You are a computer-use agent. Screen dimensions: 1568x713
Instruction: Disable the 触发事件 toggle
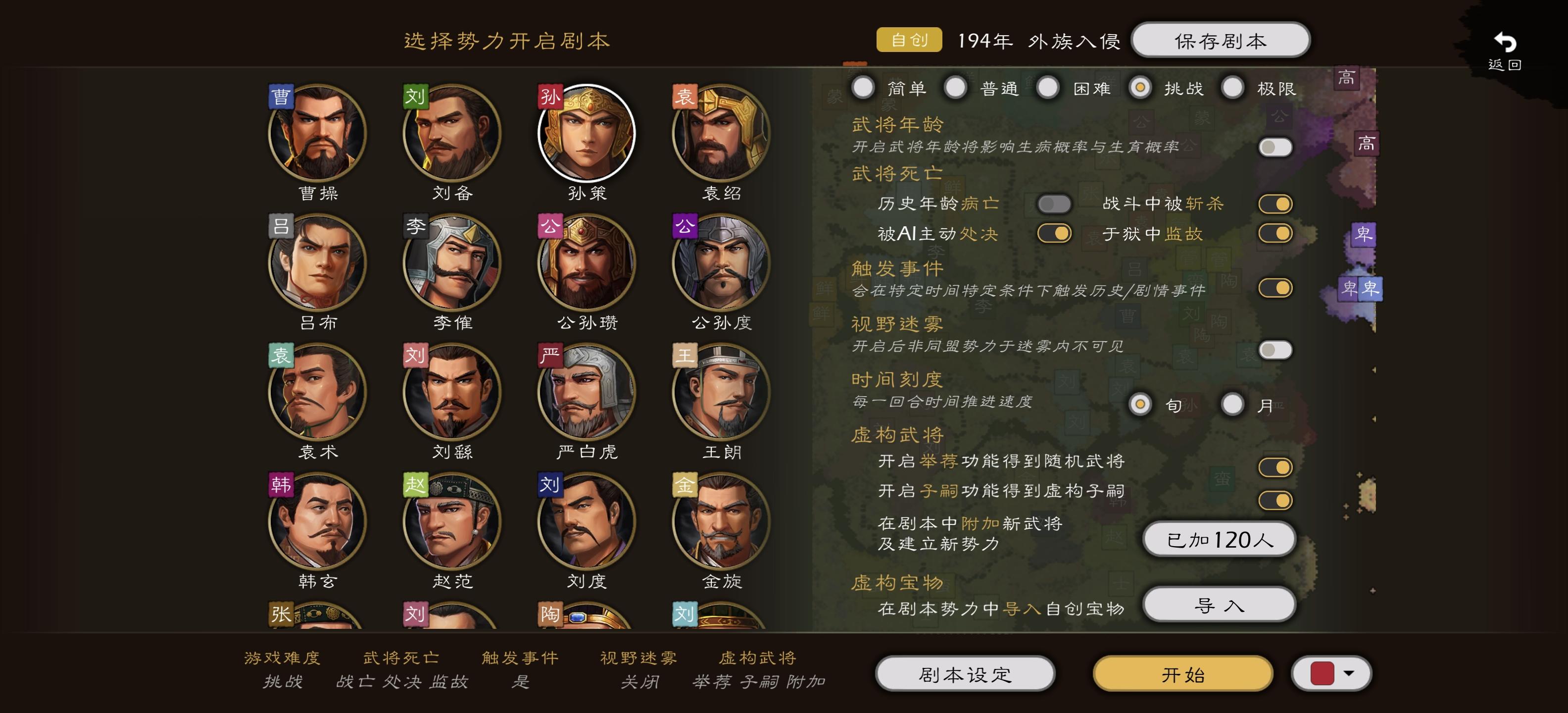pyautogui.click(x=1275, y=287)
